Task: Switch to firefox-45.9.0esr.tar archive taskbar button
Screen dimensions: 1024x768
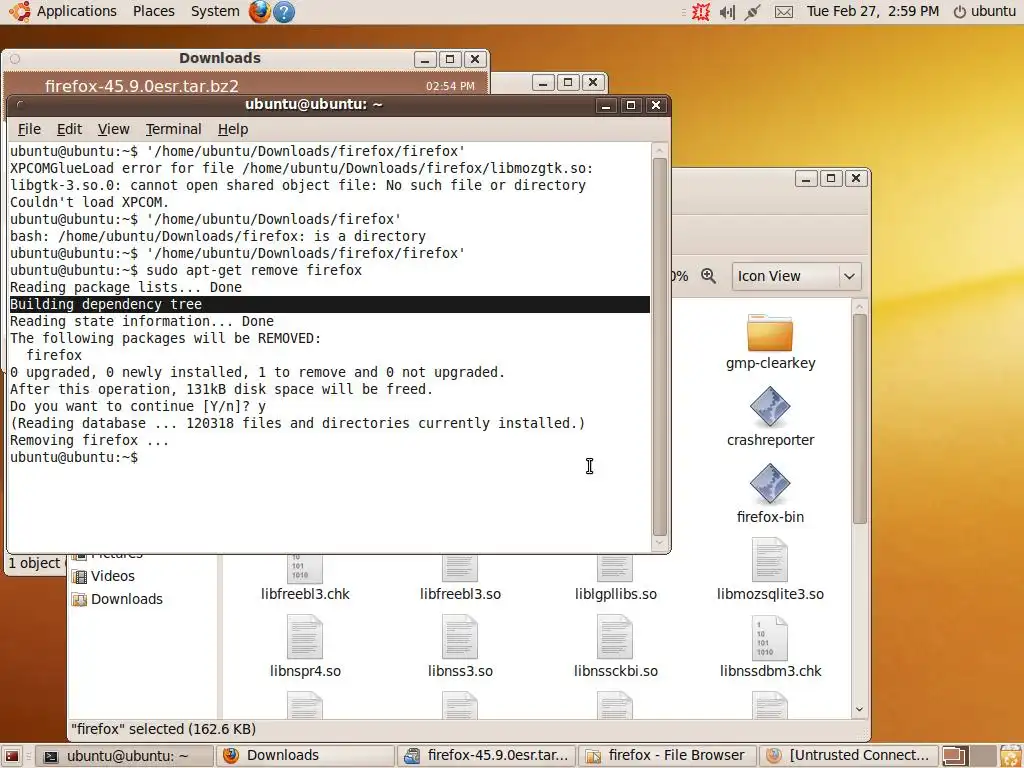Action: coord(487,756)
